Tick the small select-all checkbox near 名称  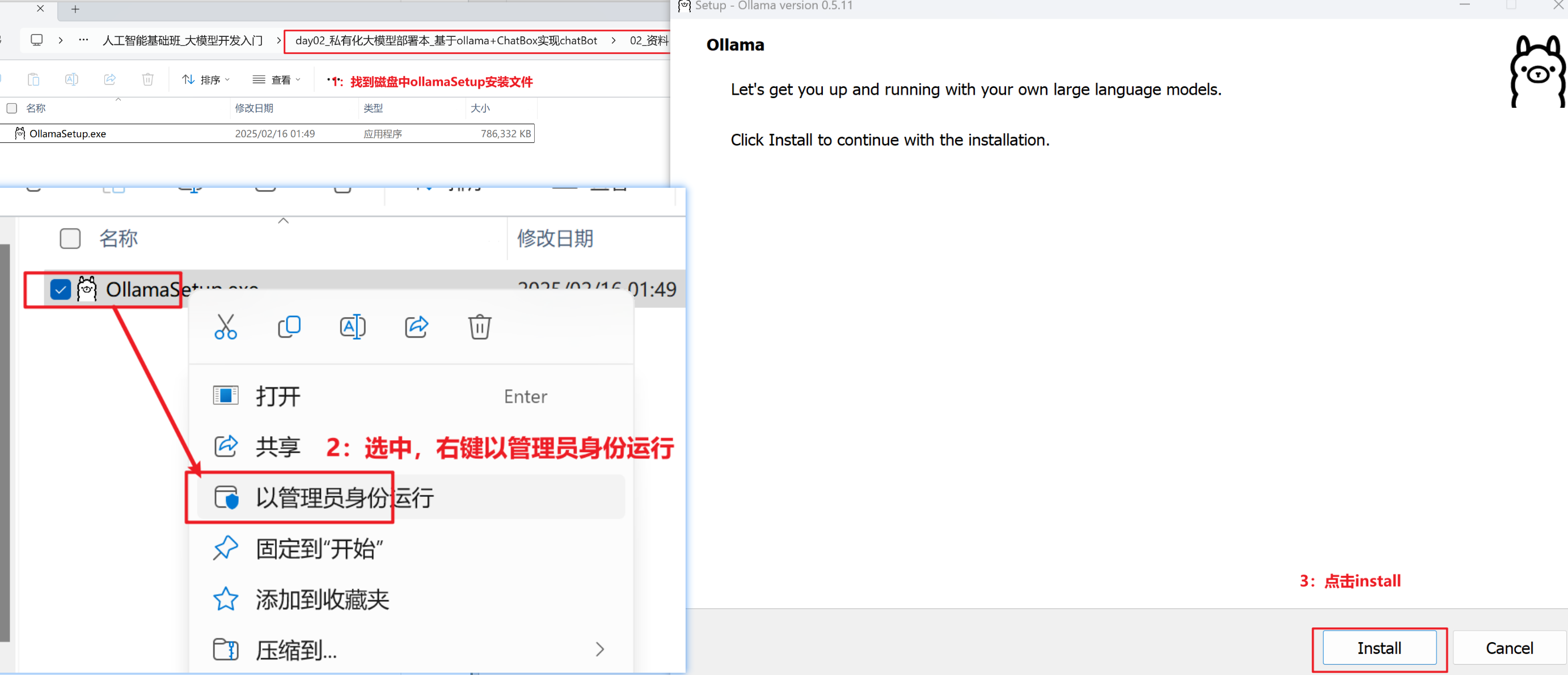pyautogui.click(x=11, y=108)
